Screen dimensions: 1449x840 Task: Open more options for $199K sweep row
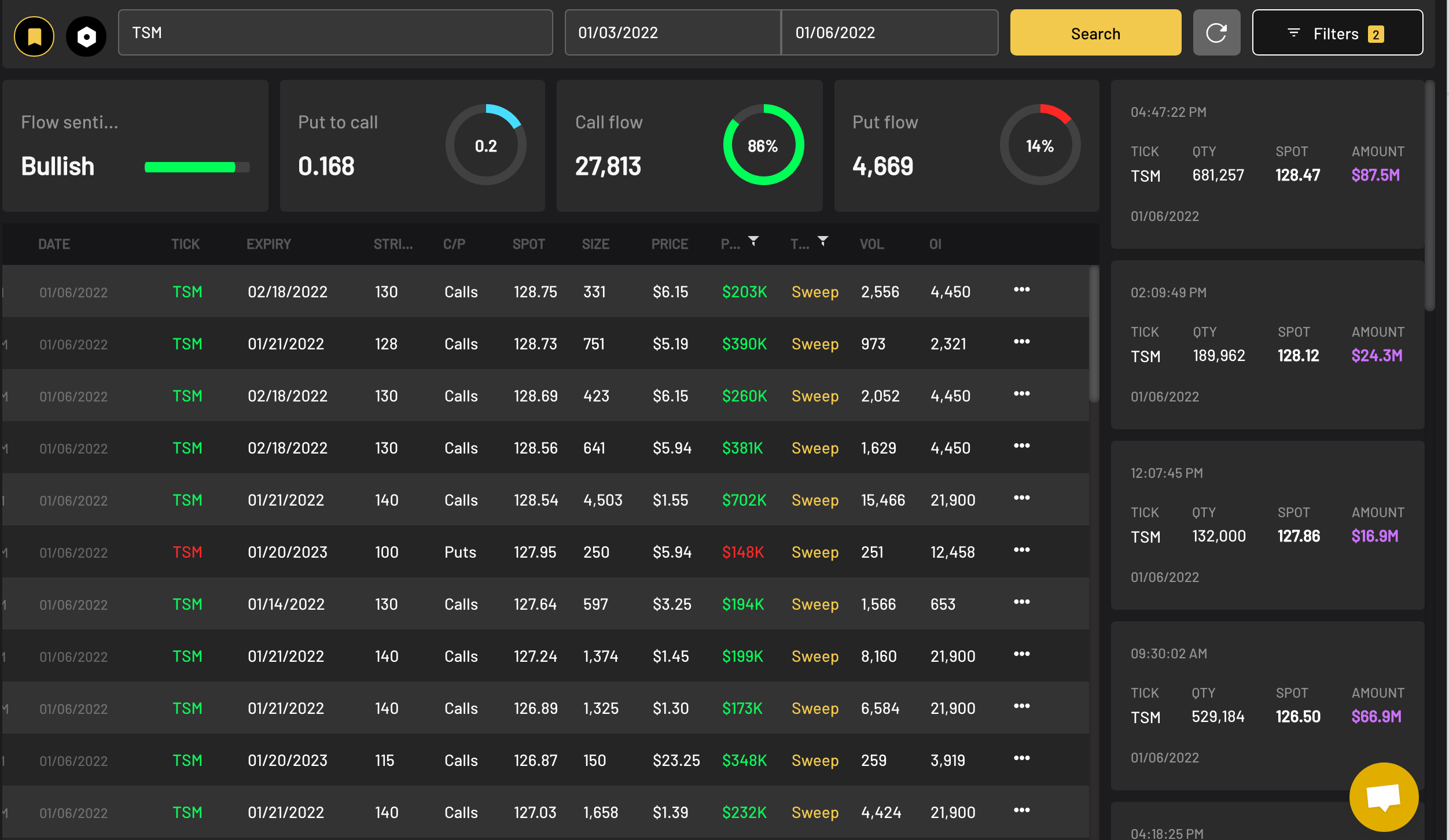(x=1021, y=654)
